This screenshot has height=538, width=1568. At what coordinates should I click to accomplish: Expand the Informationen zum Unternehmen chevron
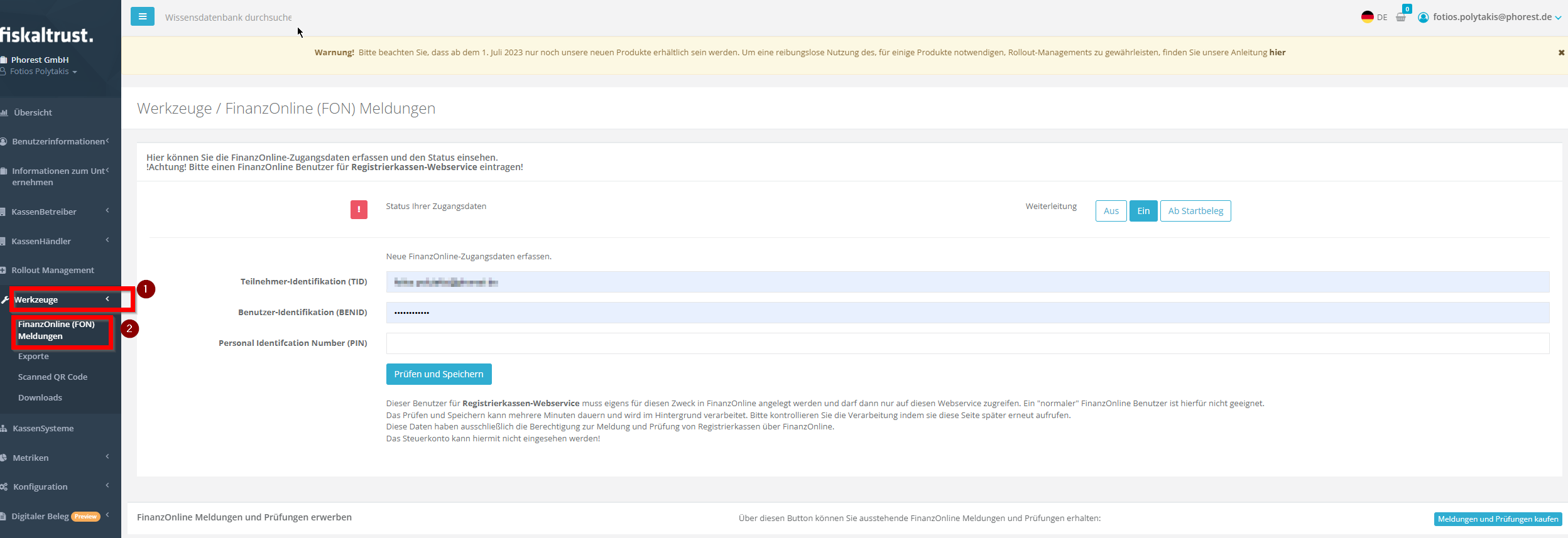(108, 170)
